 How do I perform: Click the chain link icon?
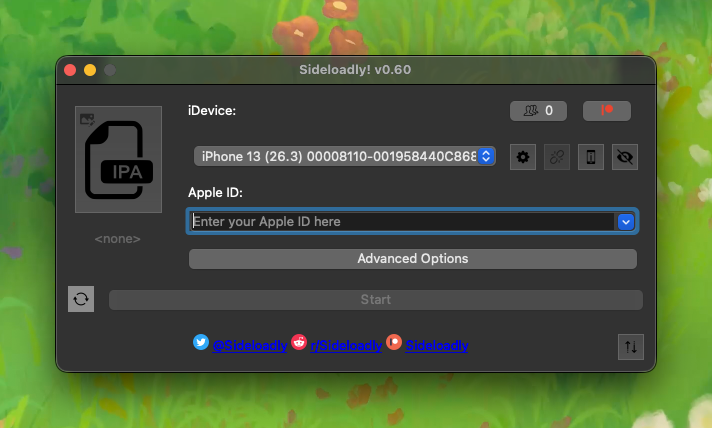(x=557, y=157)
